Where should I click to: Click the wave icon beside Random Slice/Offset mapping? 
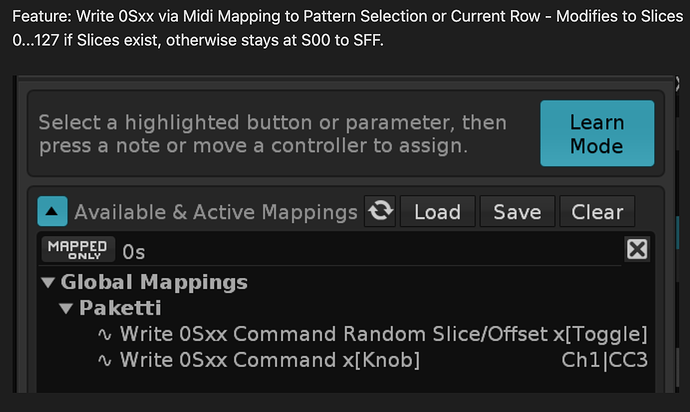(x=104, y=335)
